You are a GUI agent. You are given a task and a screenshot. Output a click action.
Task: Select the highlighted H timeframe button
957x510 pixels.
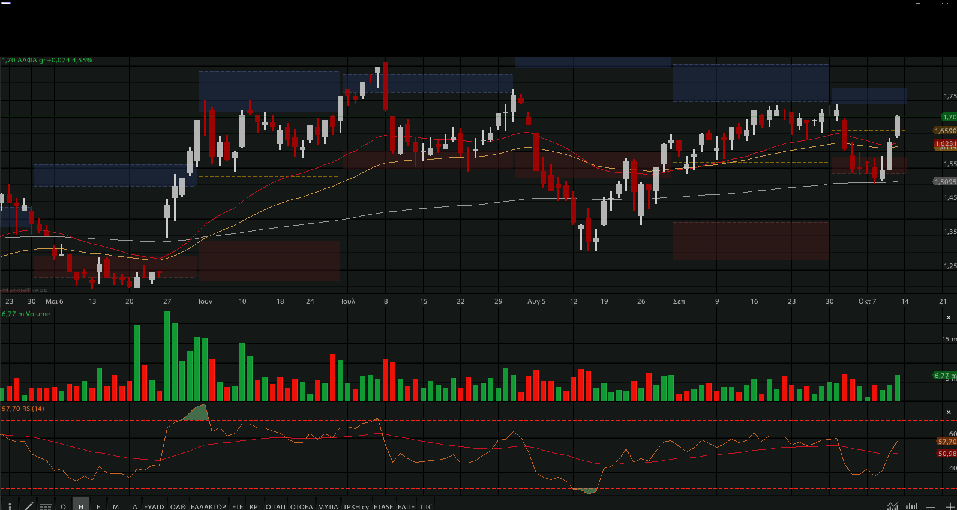[81, 505]
